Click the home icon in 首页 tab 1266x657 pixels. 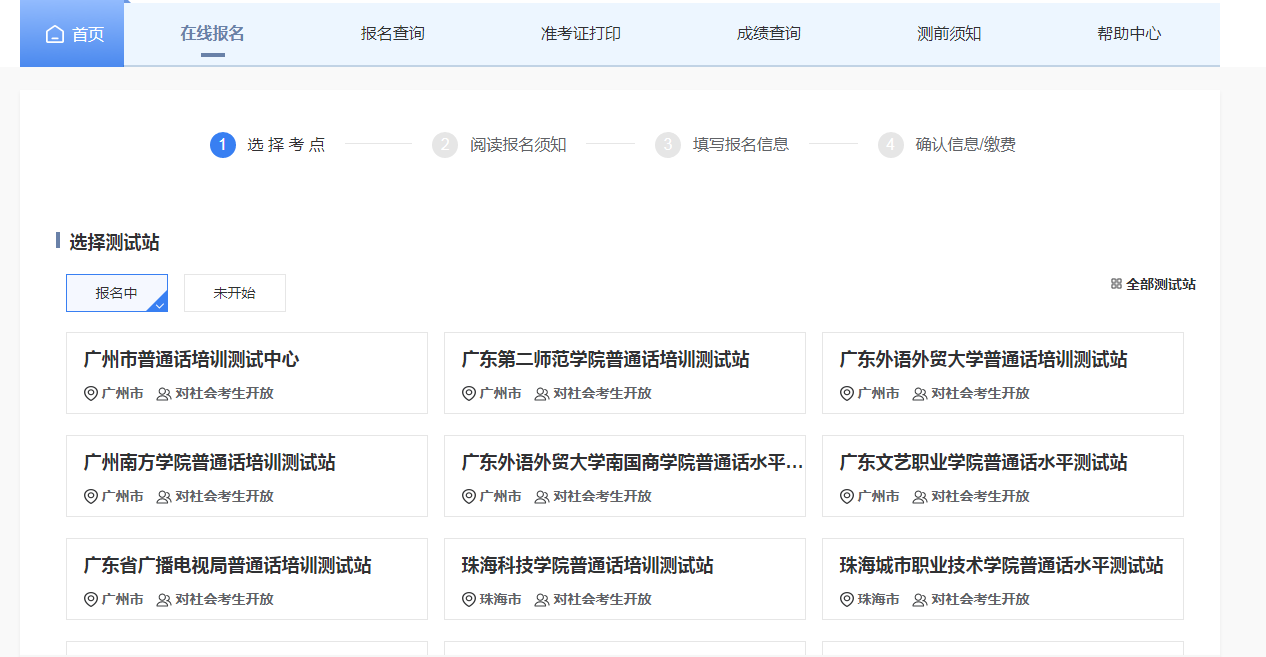coord(55,34)
